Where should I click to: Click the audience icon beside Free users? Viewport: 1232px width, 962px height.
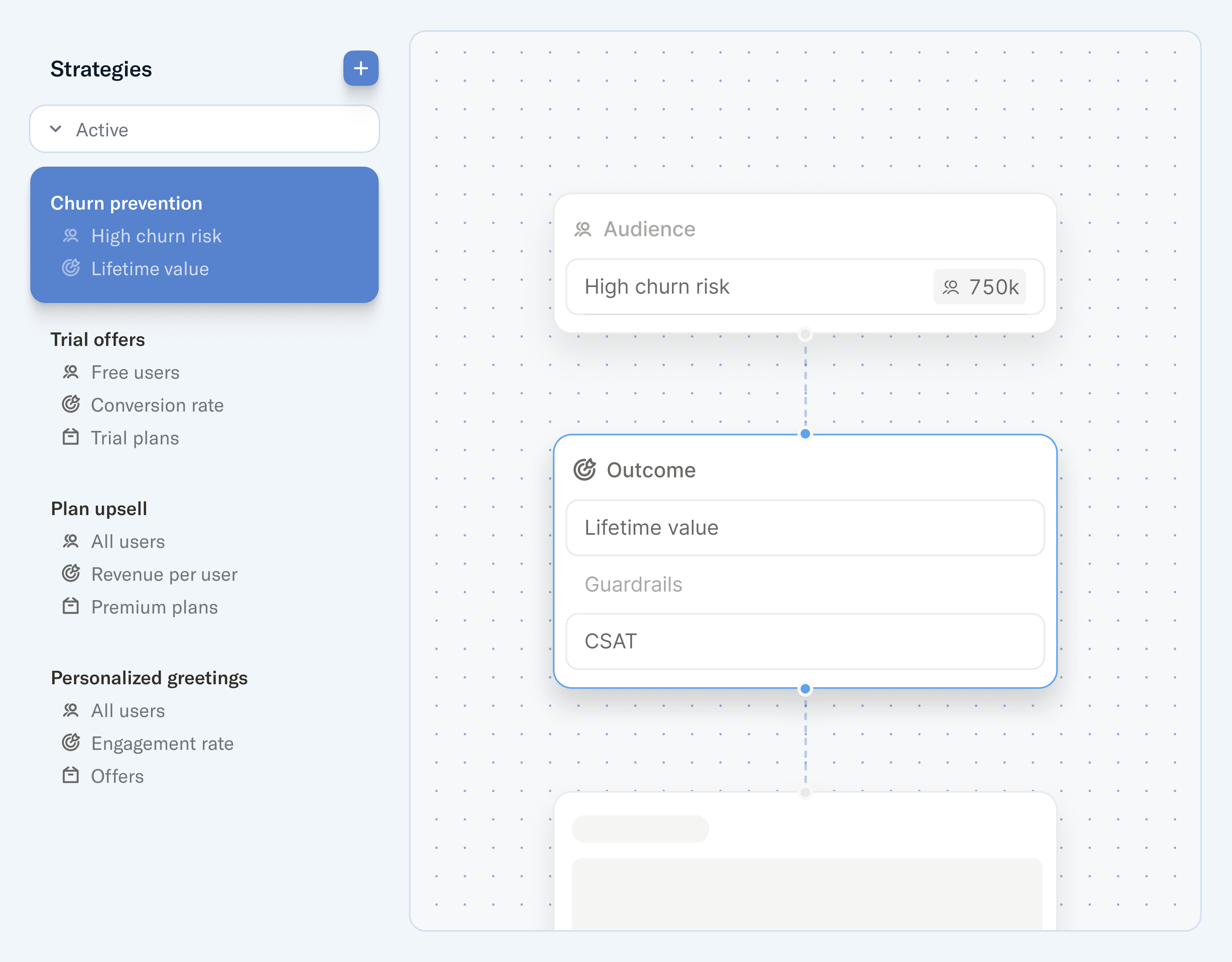(x=71, y=372)
